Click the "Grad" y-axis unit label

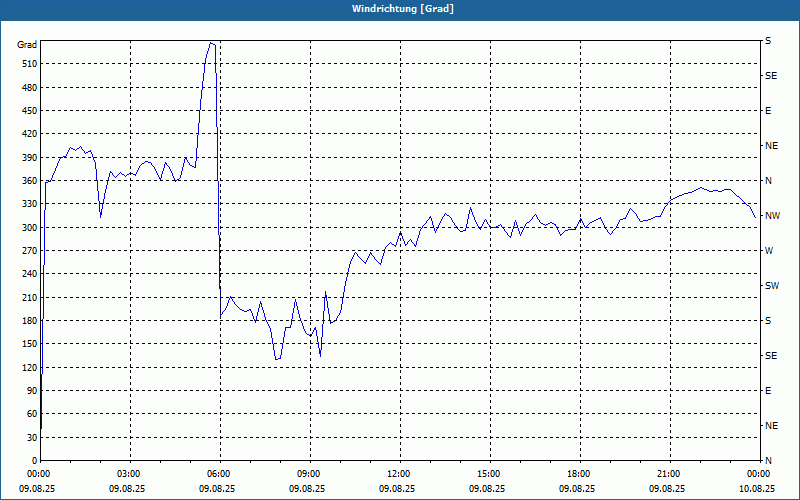tap(27, 45)
